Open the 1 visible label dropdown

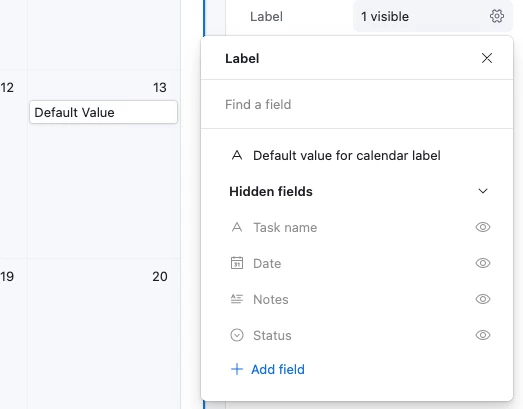click(x=428, y=16)
